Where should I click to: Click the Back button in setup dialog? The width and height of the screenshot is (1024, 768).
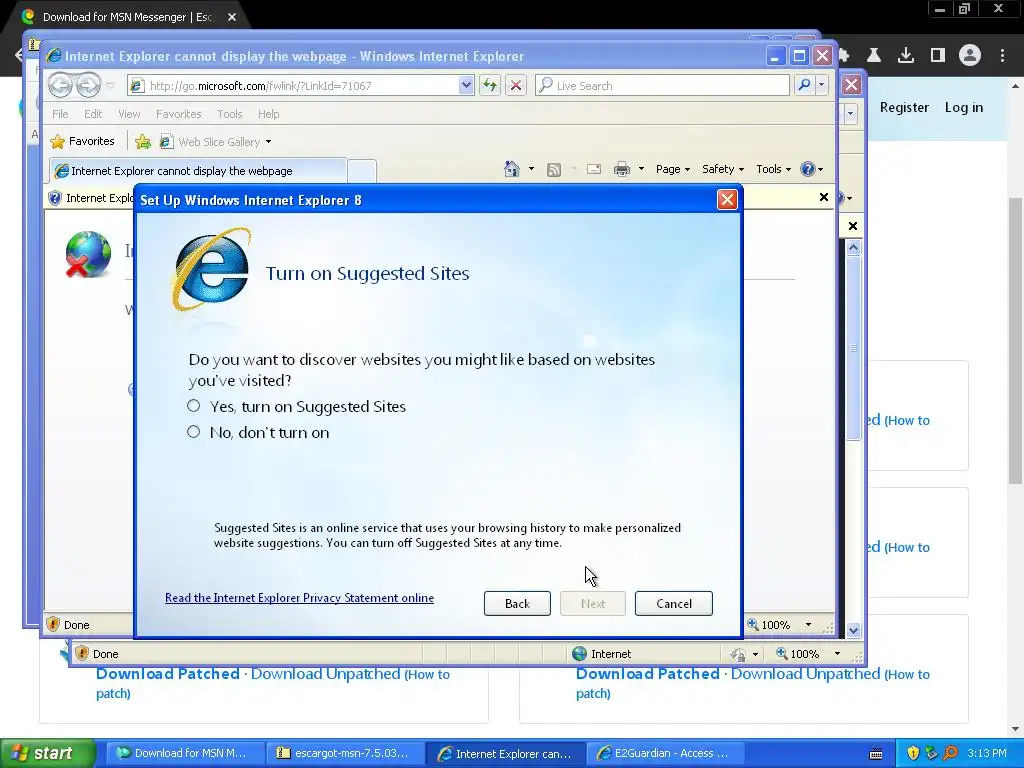(517, 603)
